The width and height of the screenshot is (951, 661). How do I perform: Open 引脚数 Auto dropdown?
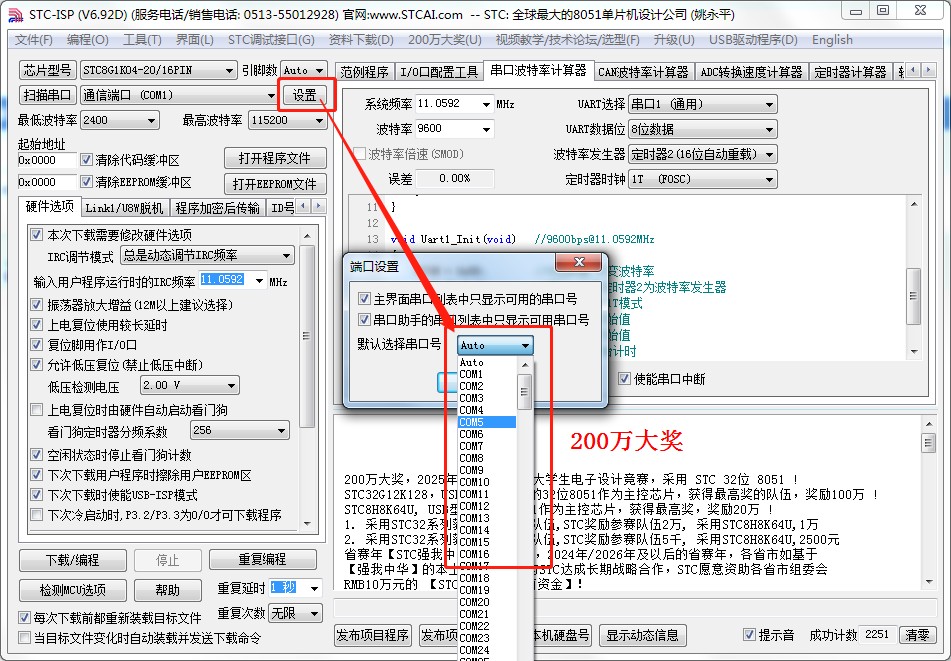(304, 70)
